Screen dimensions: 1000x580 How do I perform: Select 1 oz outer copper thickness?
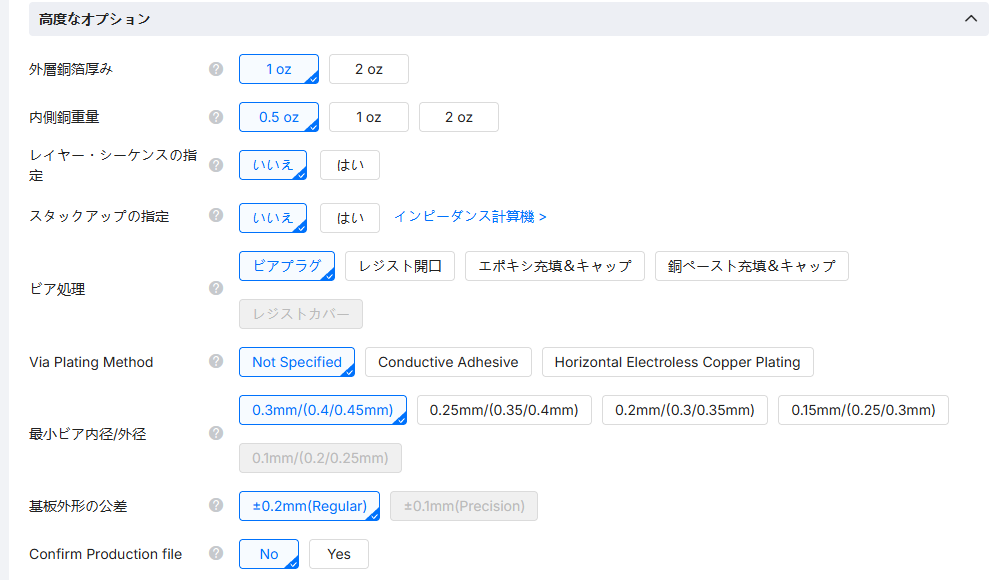tap(279, 69)
